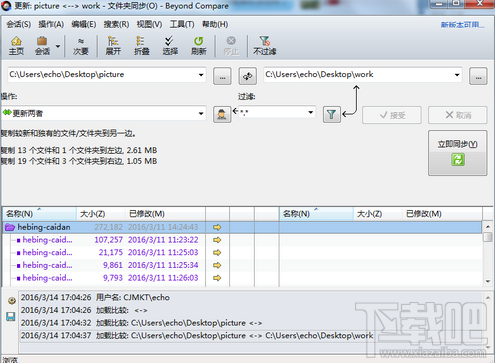Viewport: 495px width, 363px height.
Task: Click the log panel scroll up arrow
Action: (x=488, y=298)
